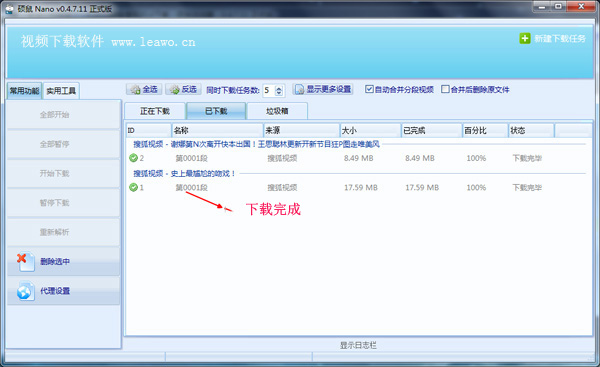The image size is (600, 367).
Task: Switch to the 正在下载 tab
Action: tap(155, 111)
